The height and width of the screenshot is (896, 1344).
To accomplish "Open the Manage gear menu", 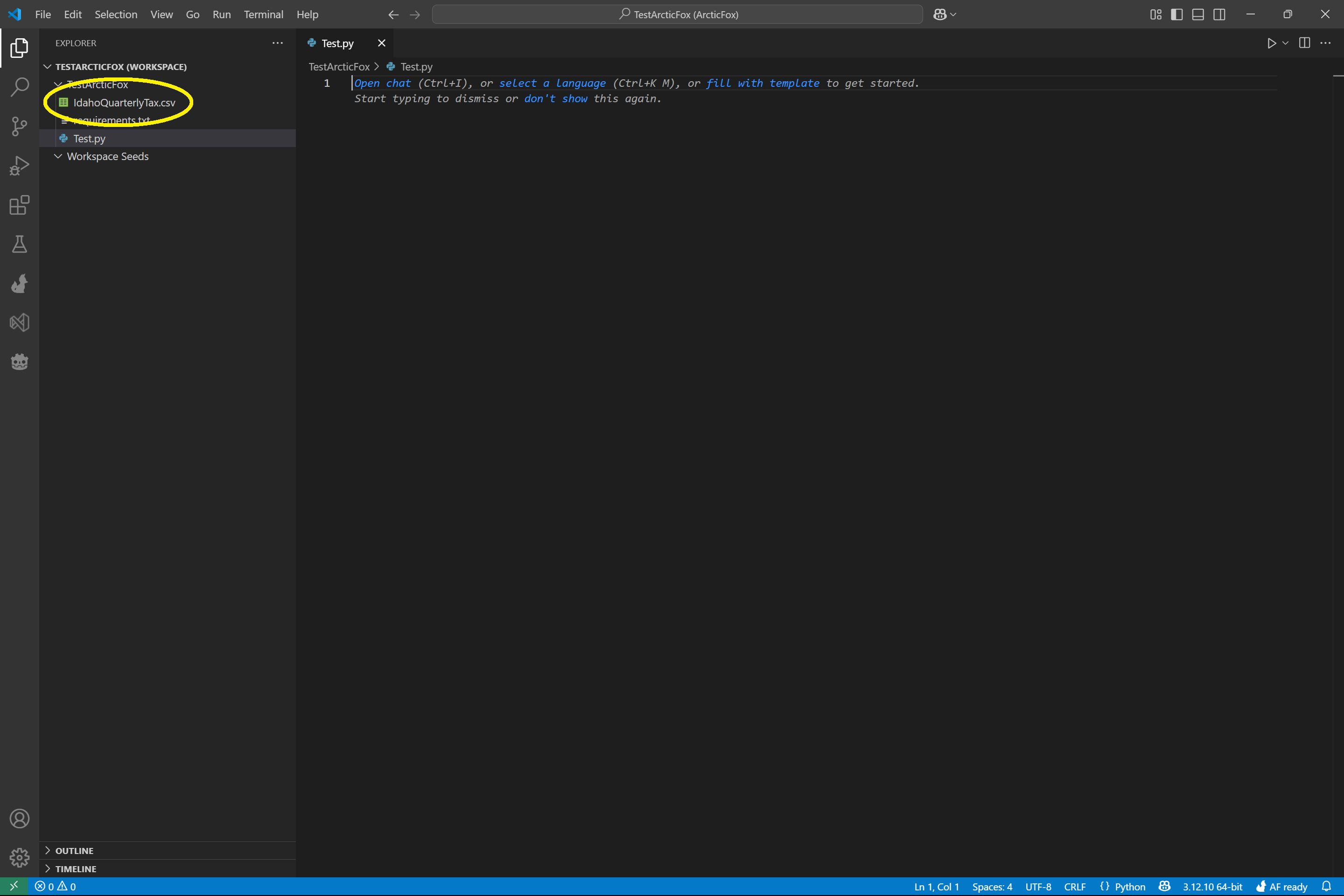I will tap(20, 857).
